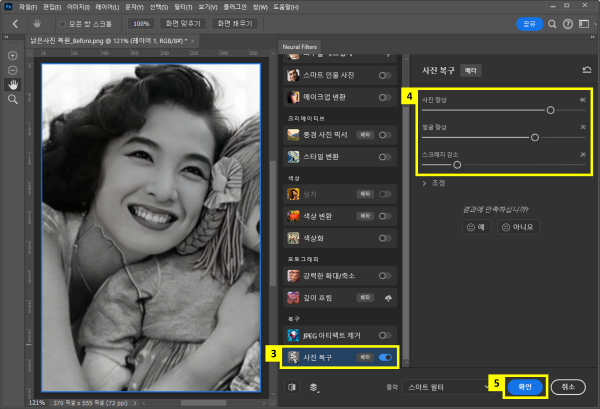This screenshot has height=409, width=600.
Task: Select the Hand tool in the left toolbar
Action: pos(13,85)
